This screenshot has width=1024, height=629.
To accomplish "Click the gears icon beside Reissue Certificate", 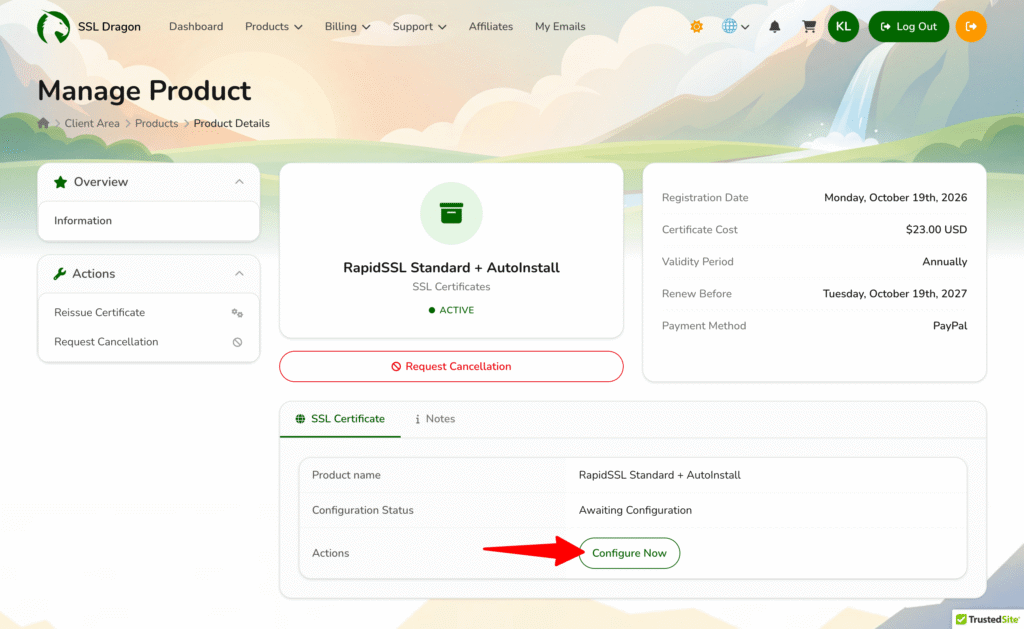I will [237, 313].
